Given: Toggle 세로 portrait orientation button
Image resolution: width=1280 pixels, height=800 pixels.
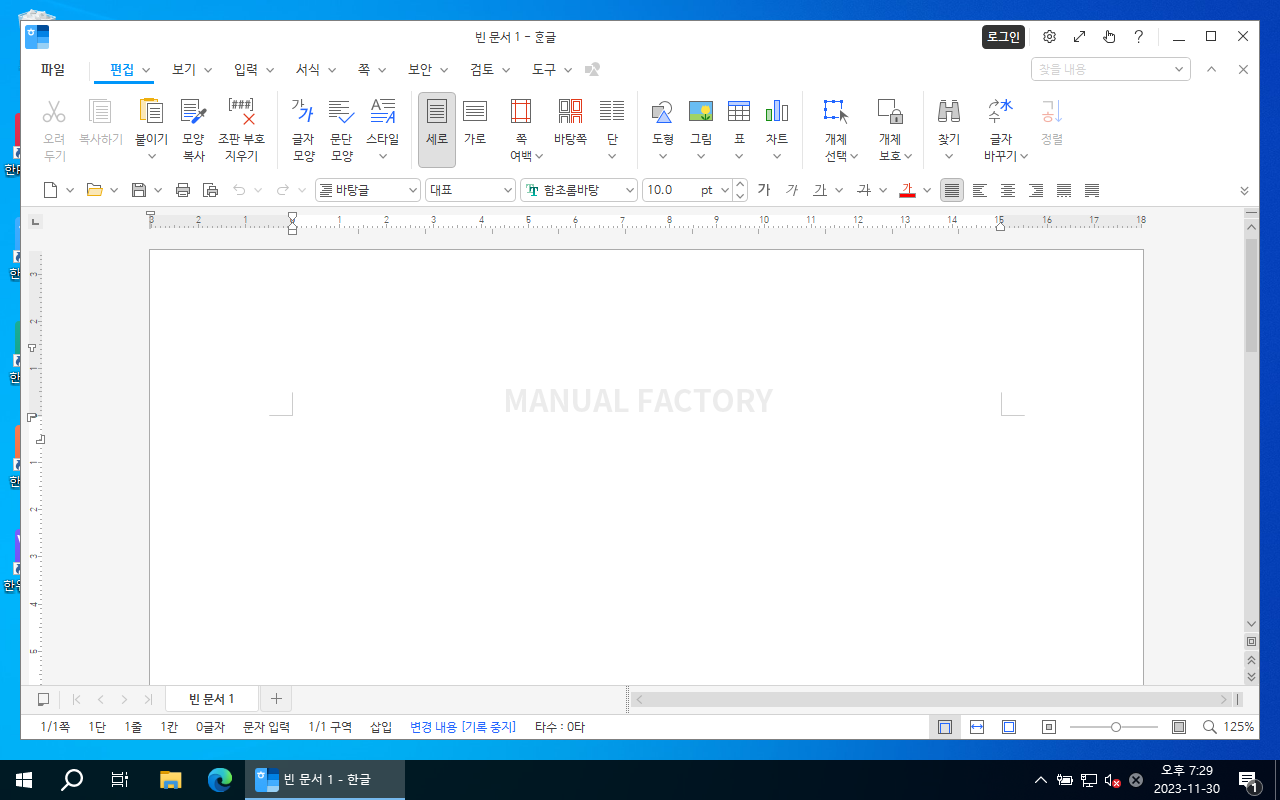Looking at the screenshot, I should 437,130.
